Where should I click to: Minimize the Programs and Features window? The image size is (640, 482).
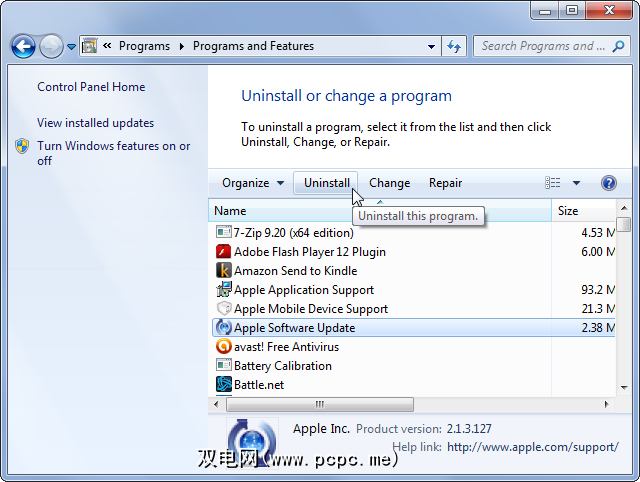(x=544, y=11)
